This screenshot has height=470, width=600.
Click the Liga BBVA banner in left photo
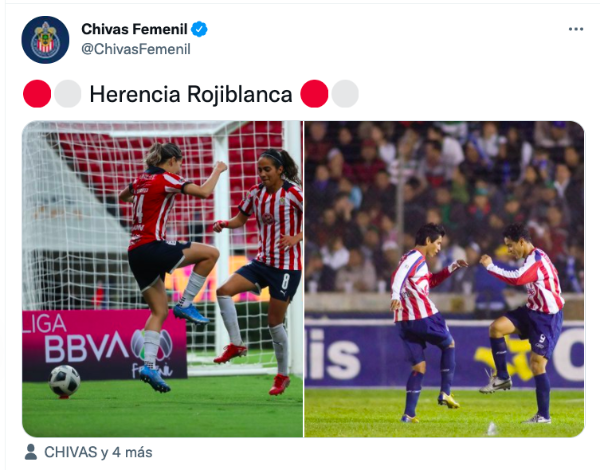click(104, 345)
